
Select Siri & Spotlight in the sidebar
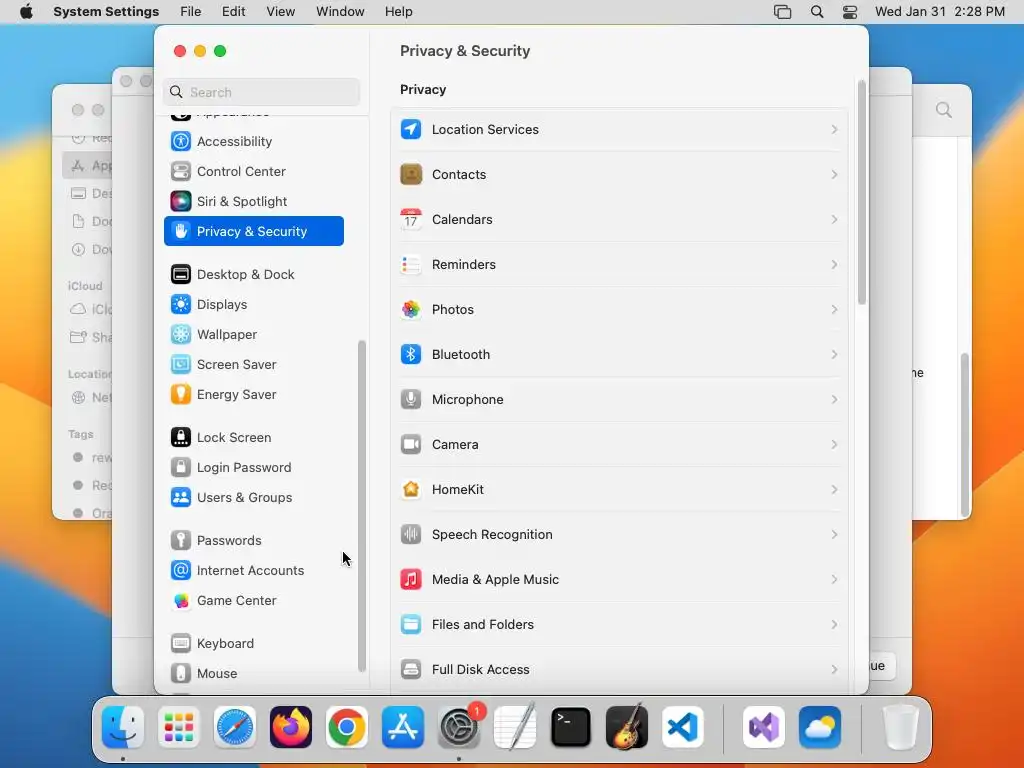click(254, 201)
